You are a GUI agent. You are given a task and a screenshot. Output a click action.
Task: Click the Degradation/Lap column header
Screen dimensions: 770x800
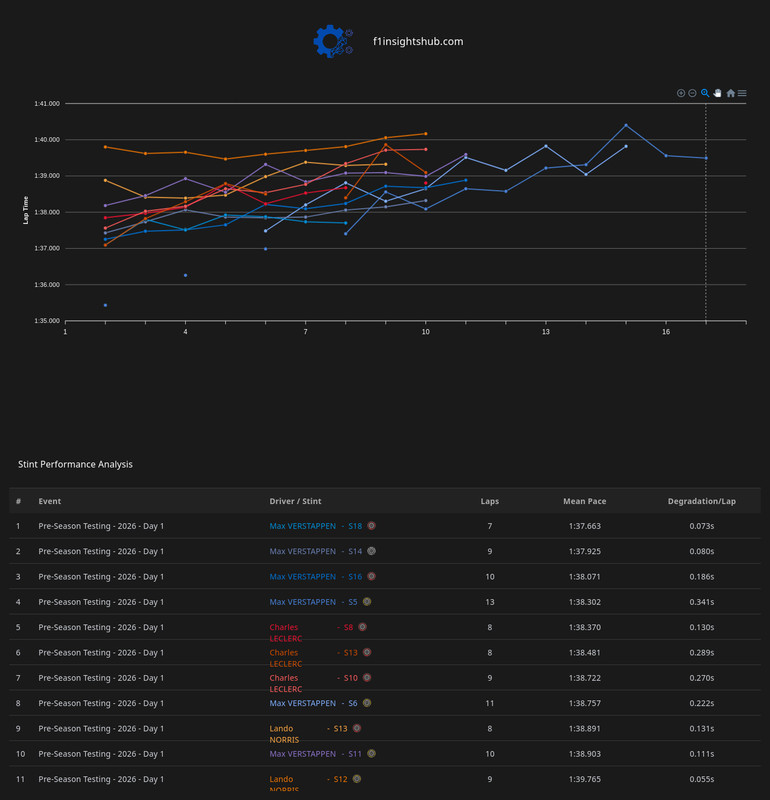(x=702, y=501)
